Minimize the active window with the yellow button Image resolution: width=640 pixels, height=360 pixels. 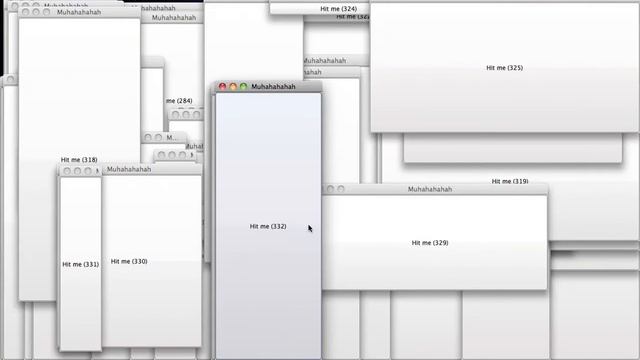point(233,87)
